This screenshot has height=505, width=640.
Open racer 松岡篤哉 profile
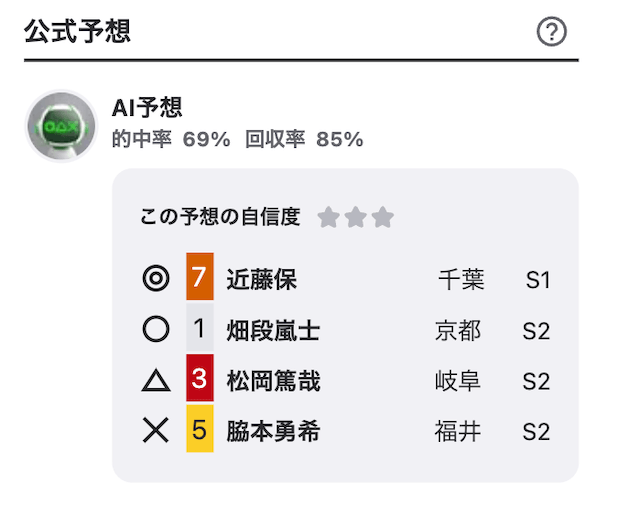(273, 380)
